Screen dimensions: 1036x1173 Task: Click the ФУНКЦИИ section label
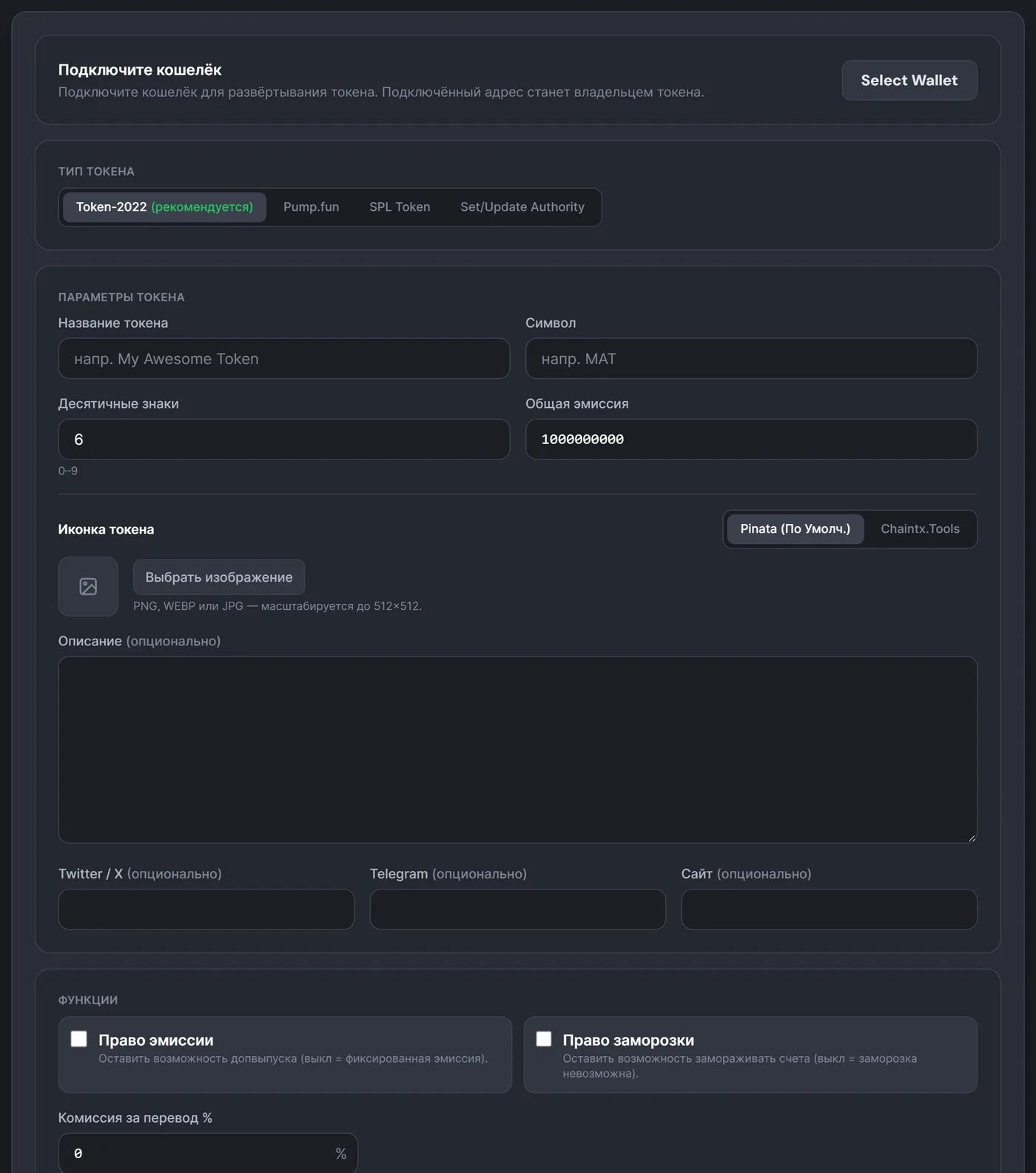click(88, 1000)
